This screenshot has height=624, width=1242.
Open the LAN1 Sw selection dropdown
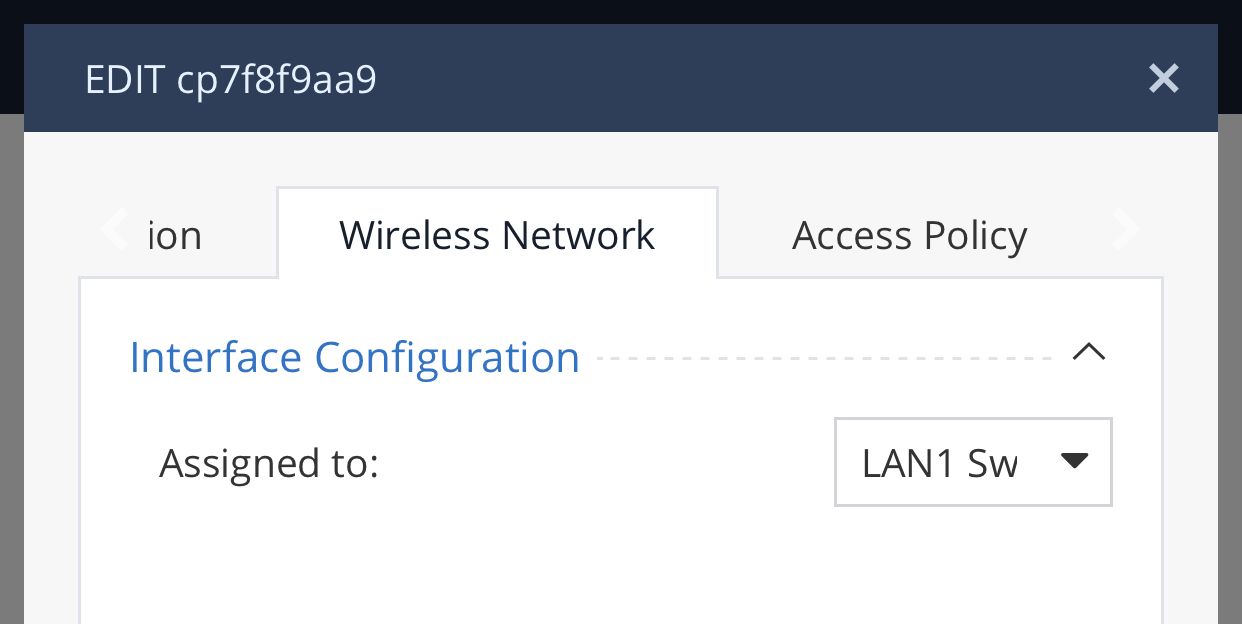972,462
